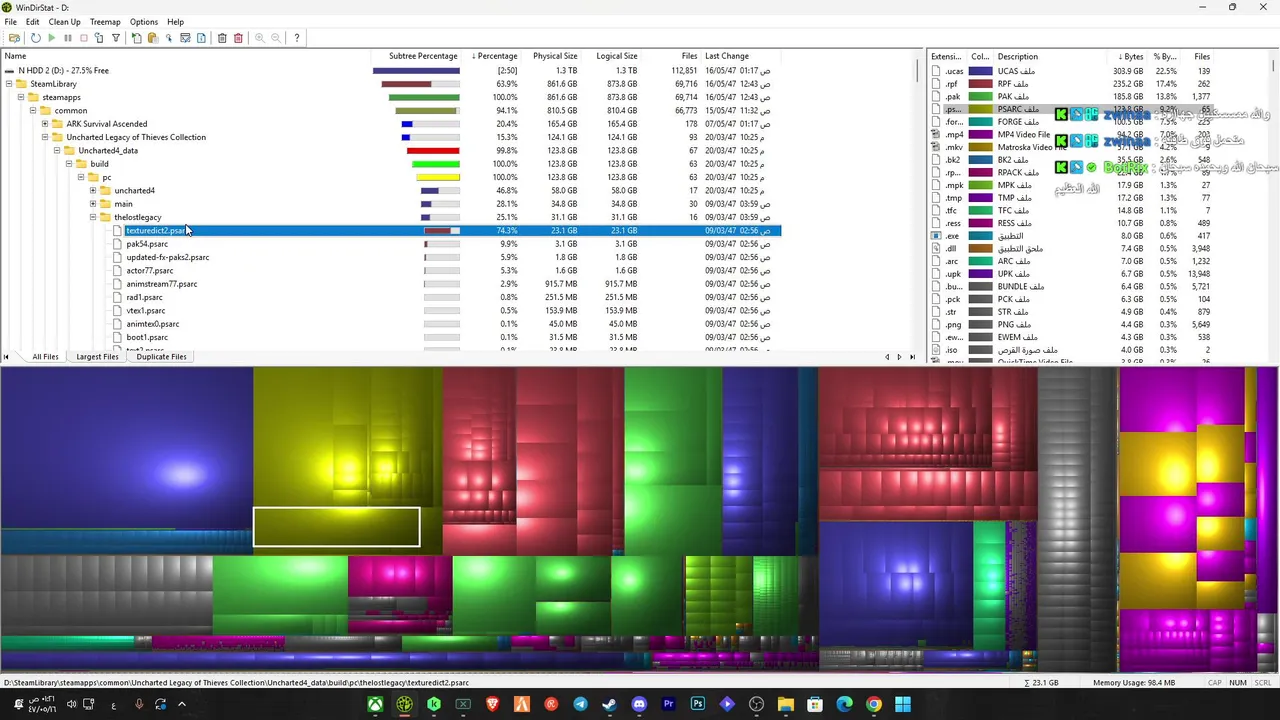Switch to the All Files tab
This screenshot has height=720, width=1280.
pyautogui.click(x=45, y=356)
